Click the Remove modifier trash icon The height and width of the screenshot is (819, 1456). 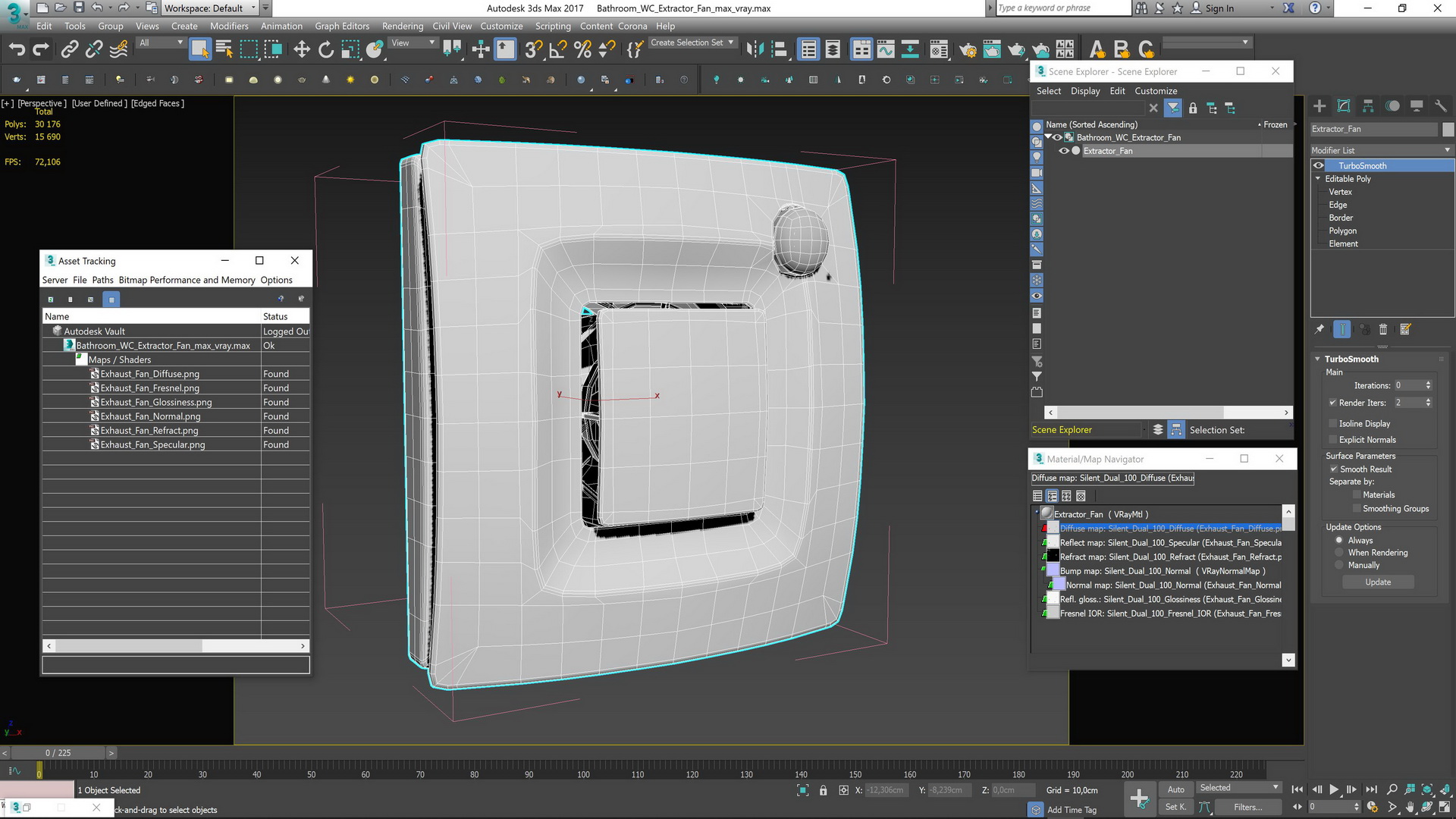[1383, 329]
